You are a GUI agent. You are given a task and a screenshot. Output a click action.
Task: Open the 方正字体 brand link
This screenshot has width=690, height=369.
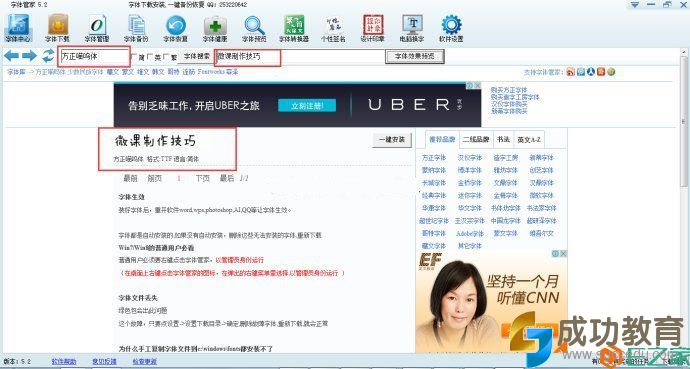434,157
